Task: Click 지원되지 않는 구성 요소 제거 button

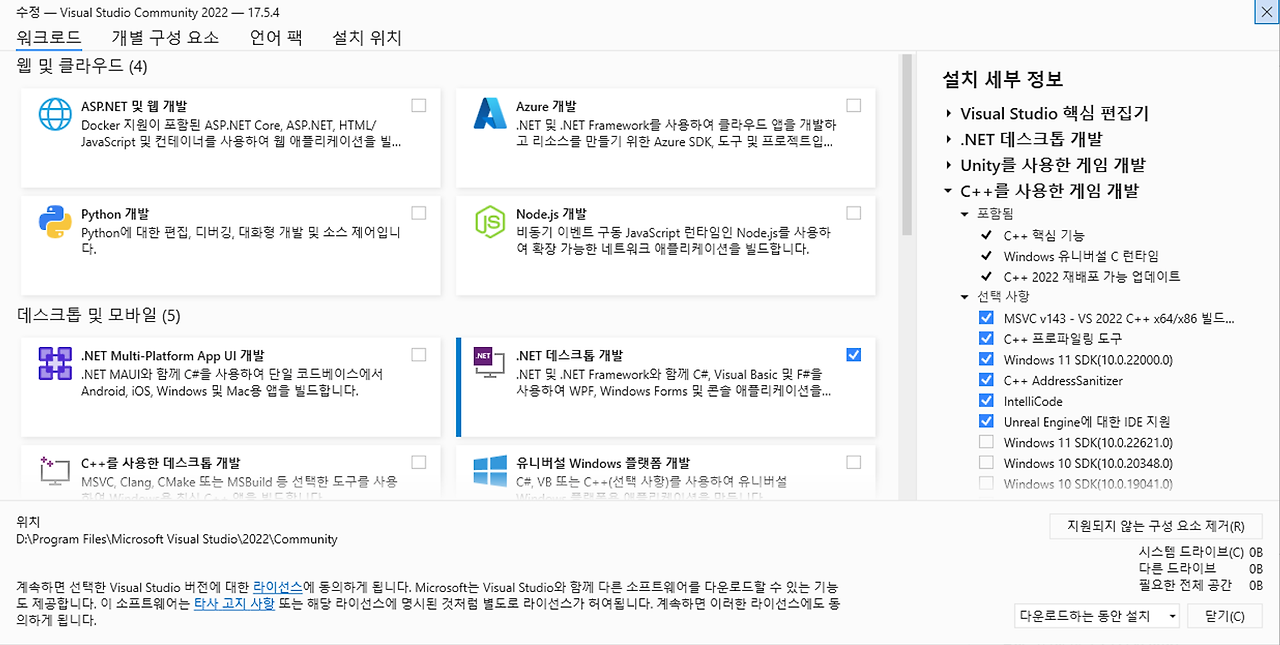Action: pos(1156,526)
